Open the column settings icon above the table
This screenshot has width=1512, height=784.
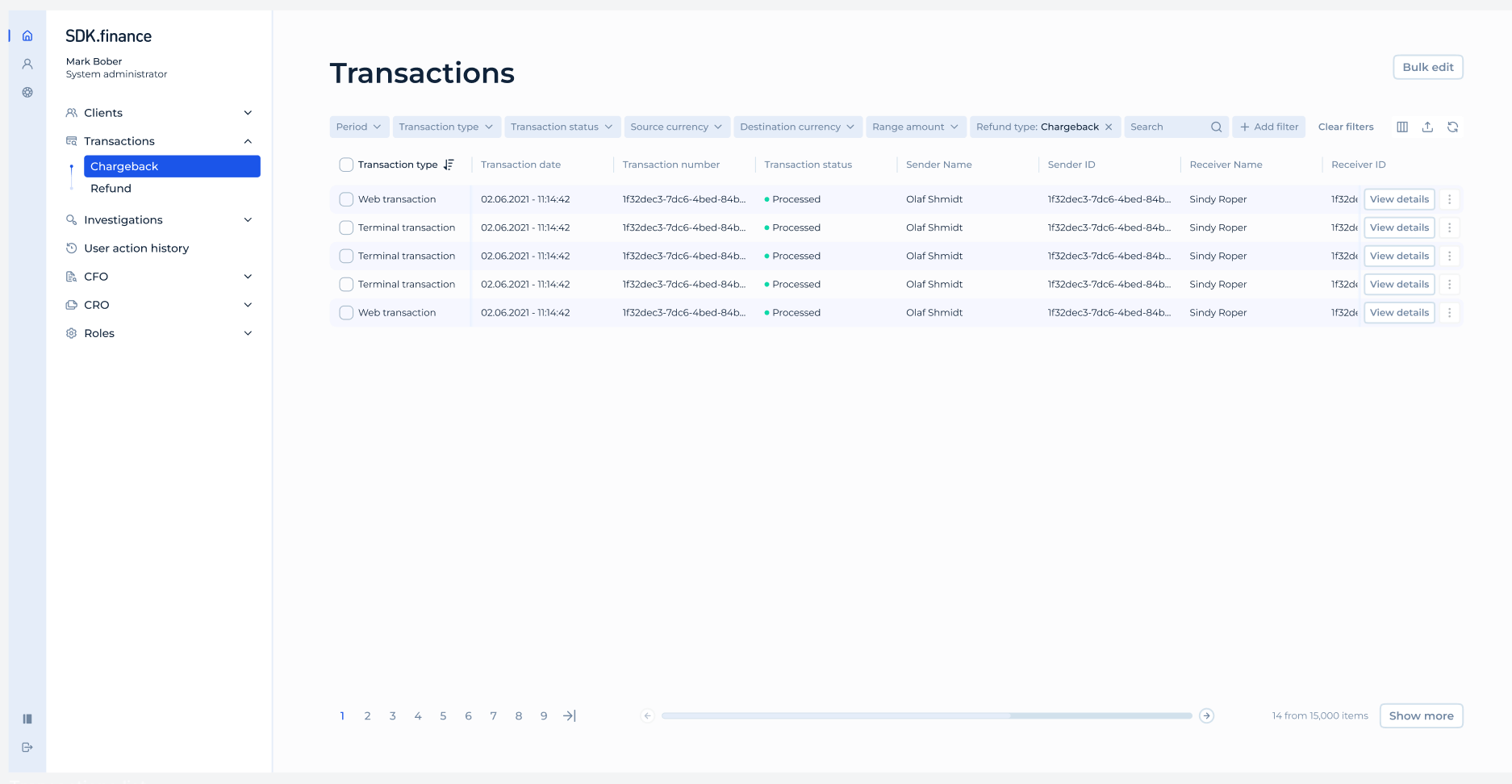pyautogui.click(x=1402, y=127)
